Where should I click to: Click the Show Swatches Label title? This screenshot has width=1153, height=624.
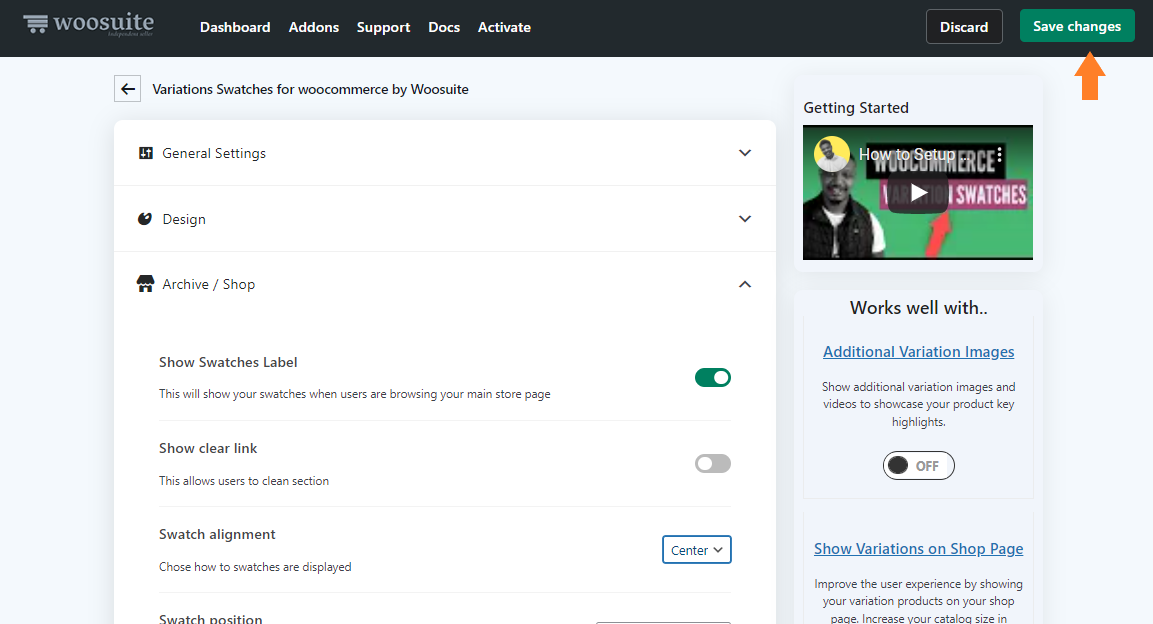pos(228,362)
